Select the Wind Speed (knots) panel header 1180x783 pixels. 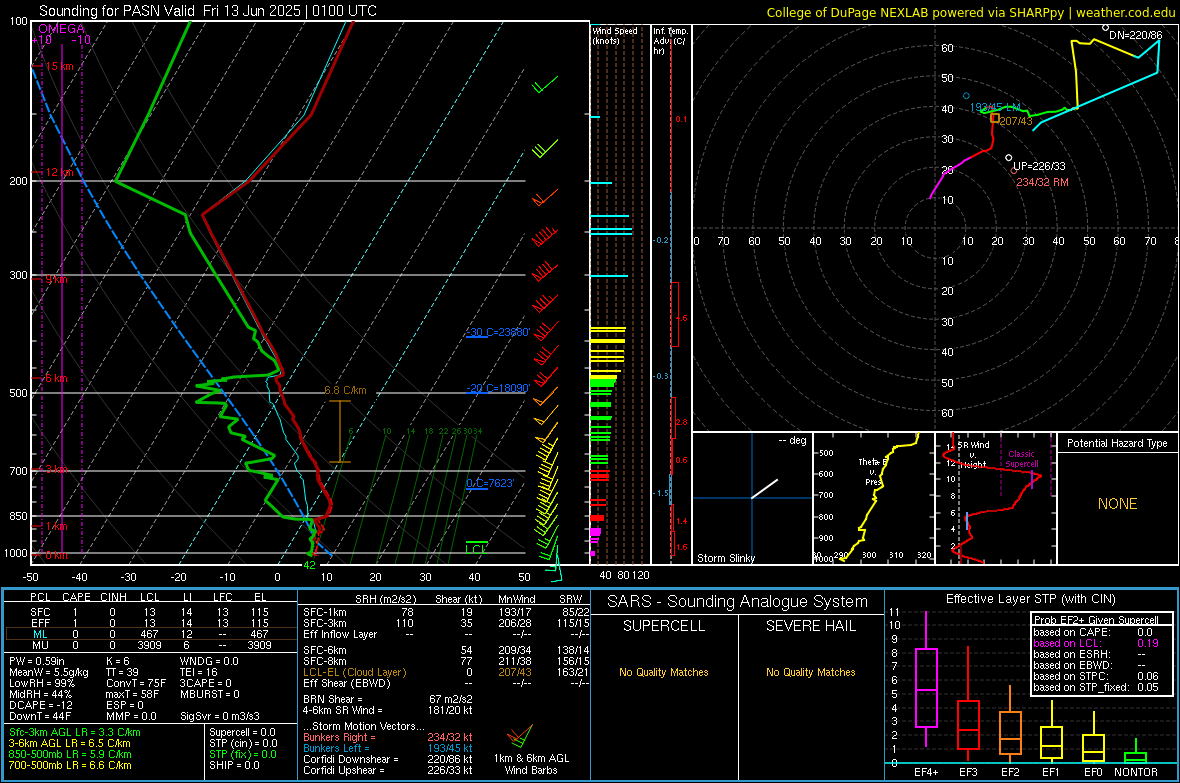coord(615,35)
